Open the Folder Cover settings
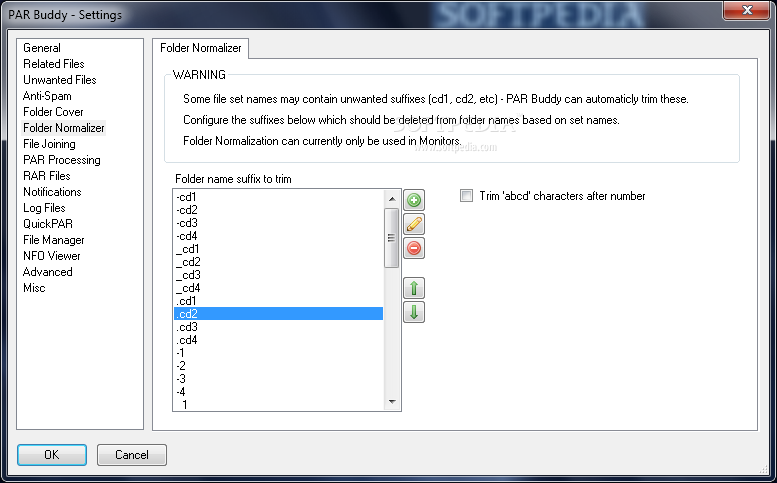The width and height of the screenshot is (777, 483). tap(53, 112)
